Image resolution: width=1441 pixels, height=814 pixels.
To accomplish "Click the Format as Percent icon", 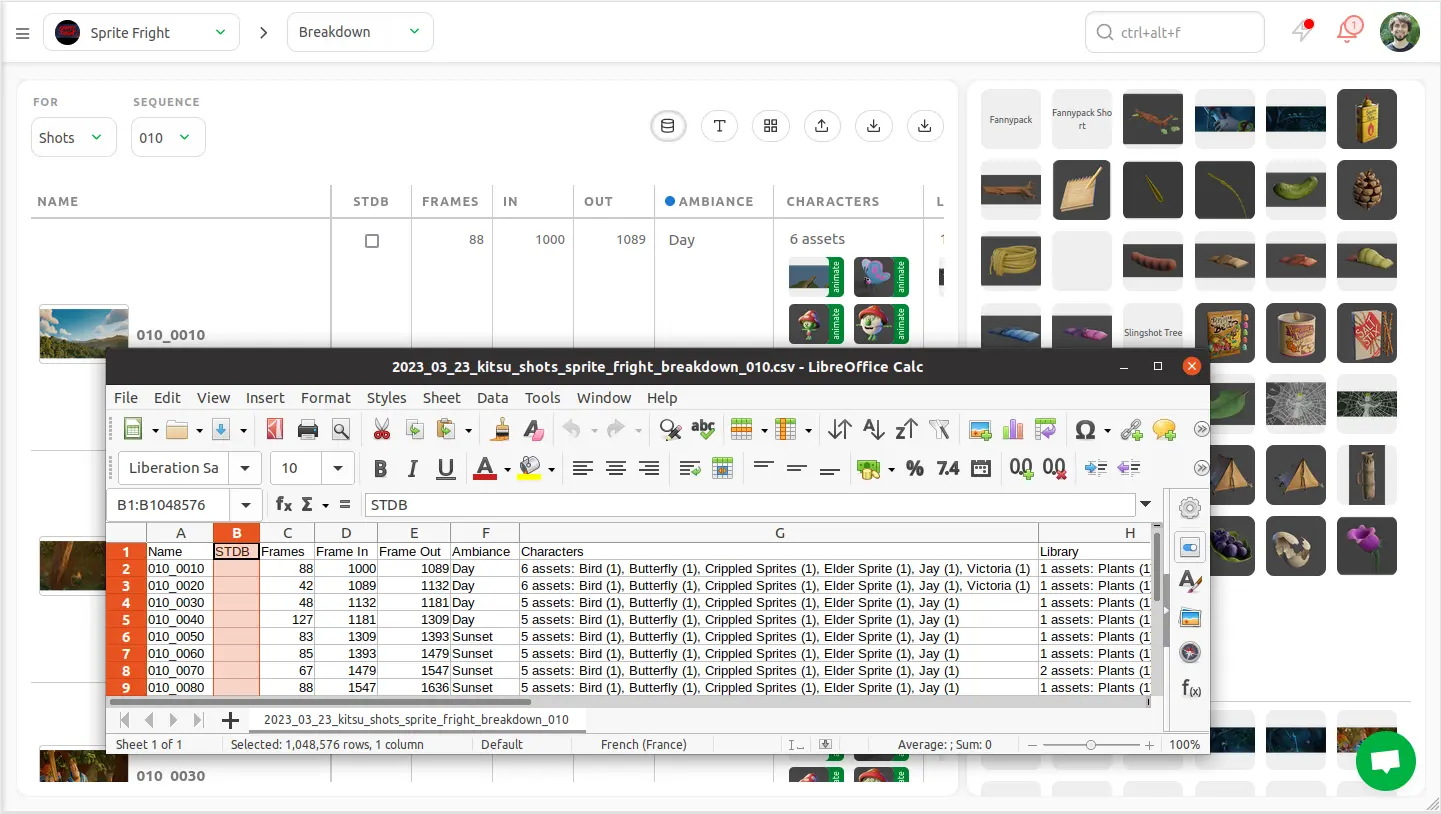I will 914,469.
